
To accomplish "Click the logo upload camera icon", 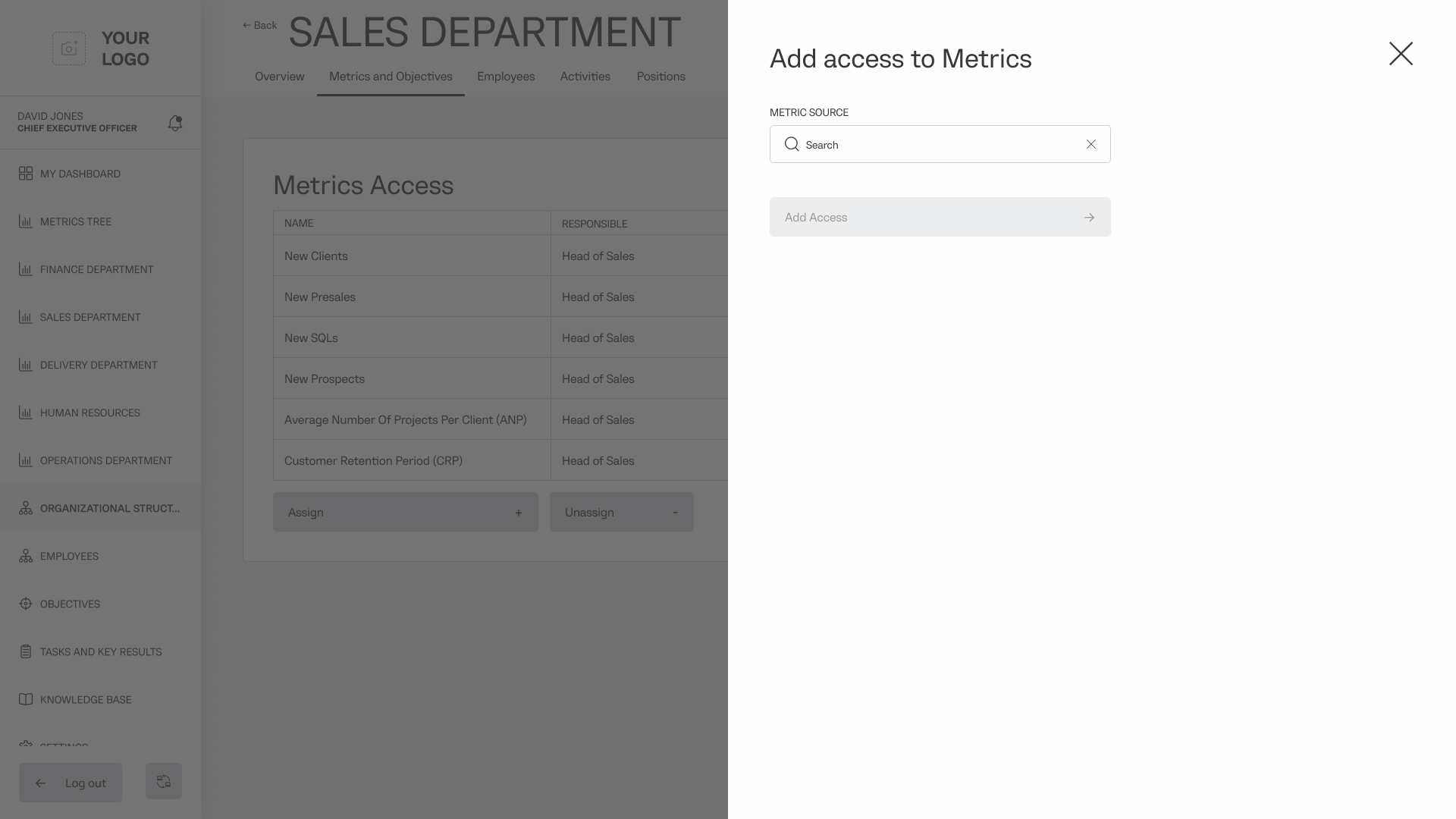I will [x=69, y=49].
